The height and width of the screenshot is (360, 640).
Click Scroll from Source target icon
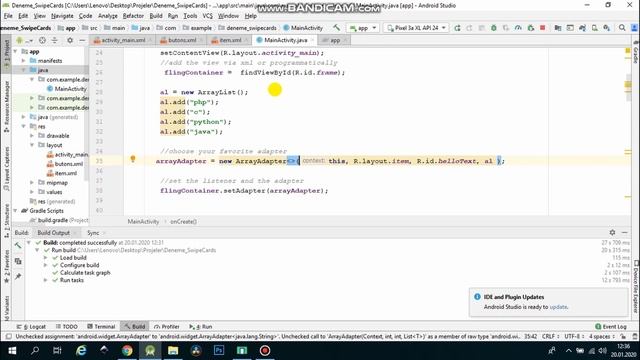42,40
